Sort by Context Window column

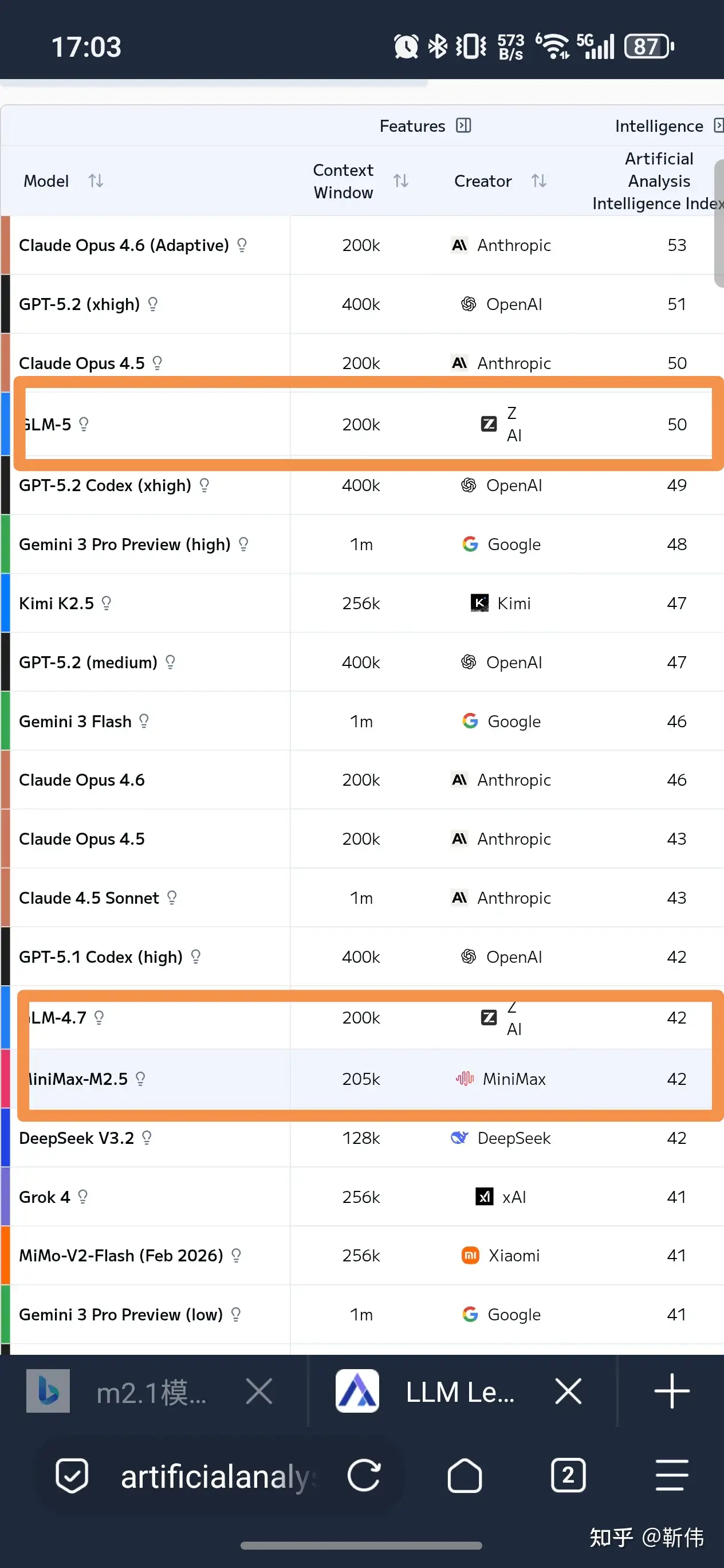(x=400, y=181)
